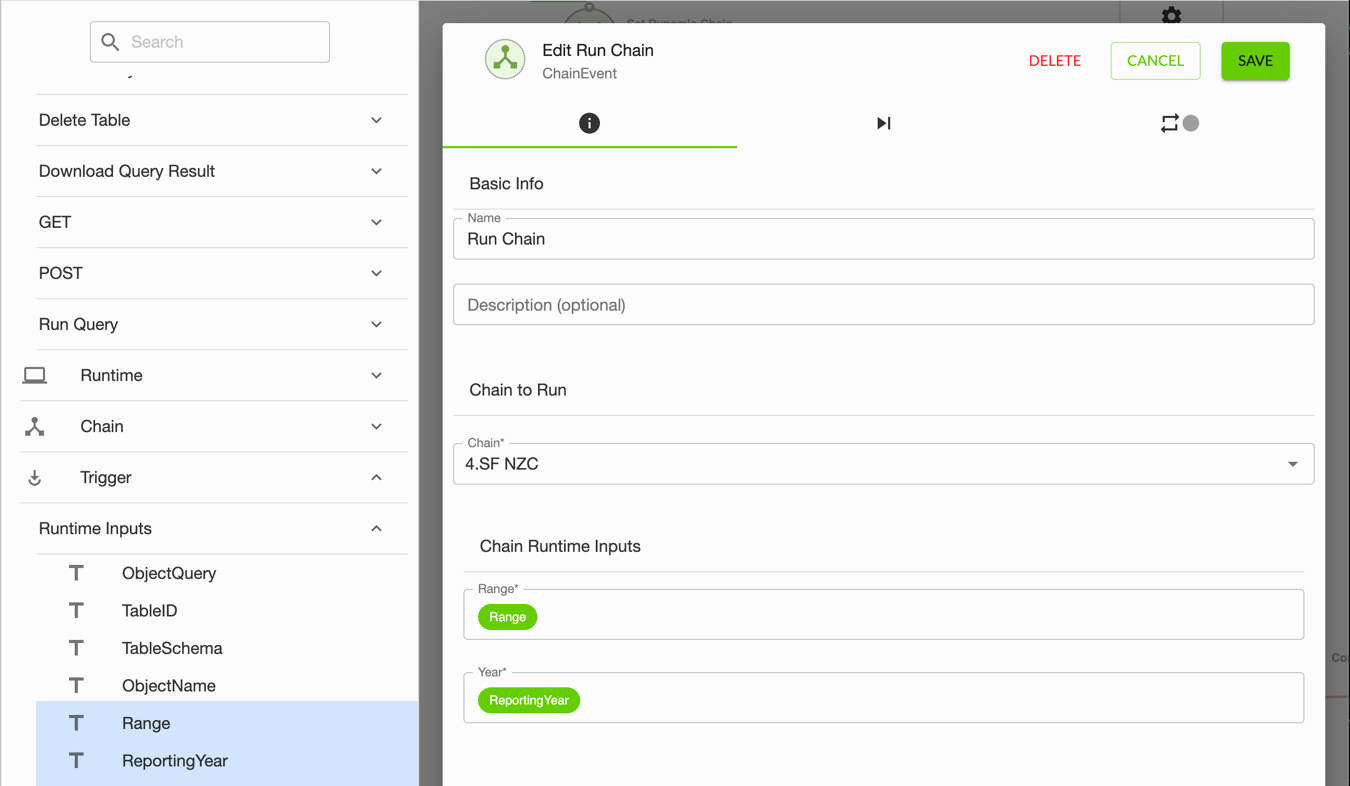This screenshot has width=1350, height=786.
Task: Click the Name field containing Run Chain
Action: [883, 239]
